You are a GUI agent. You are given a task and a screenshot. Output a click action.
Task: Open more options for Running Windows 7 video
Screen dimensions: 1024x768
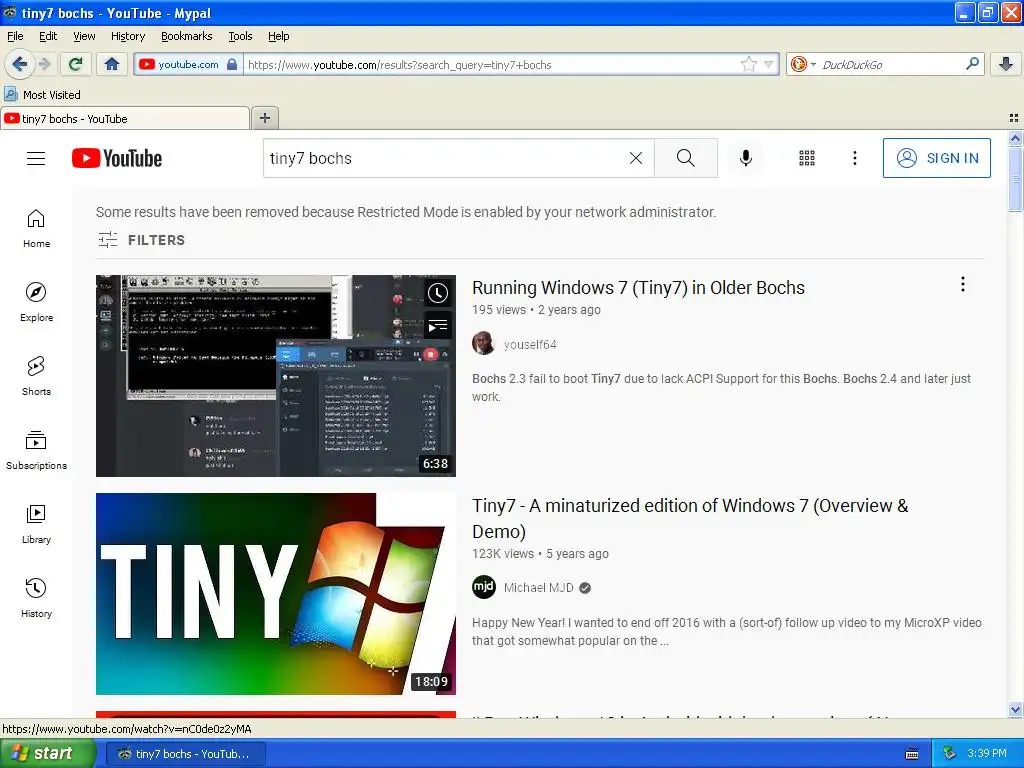tap(963, 284)
